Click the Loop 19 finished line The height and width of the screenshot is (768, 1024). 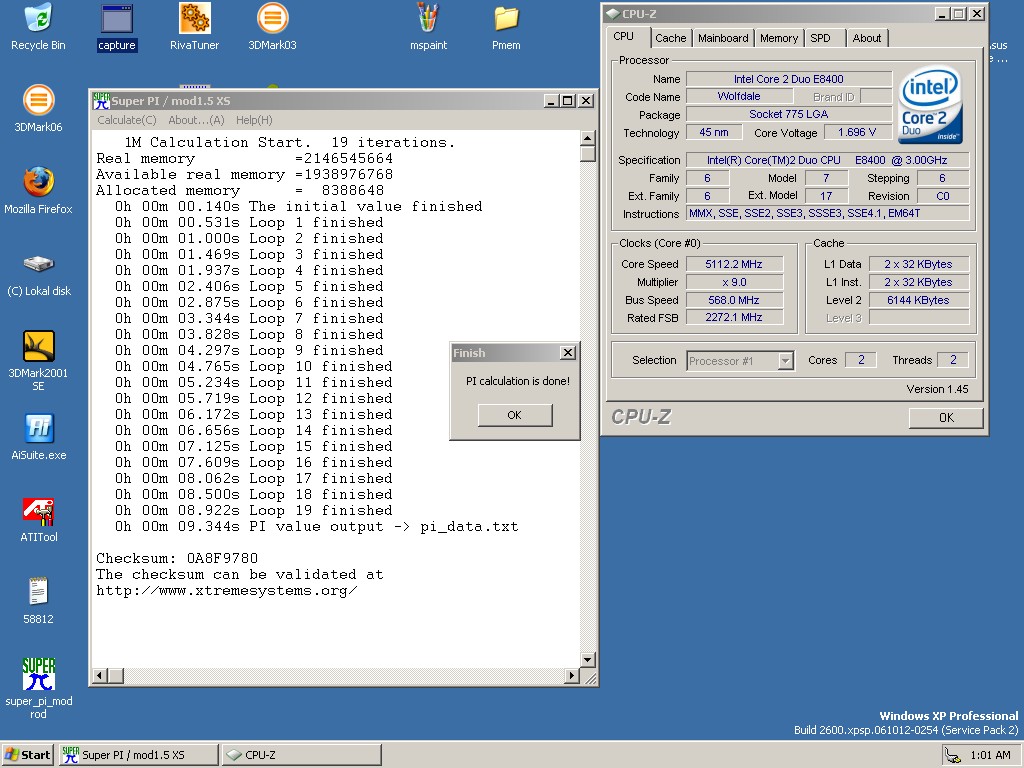click(253, 511)
